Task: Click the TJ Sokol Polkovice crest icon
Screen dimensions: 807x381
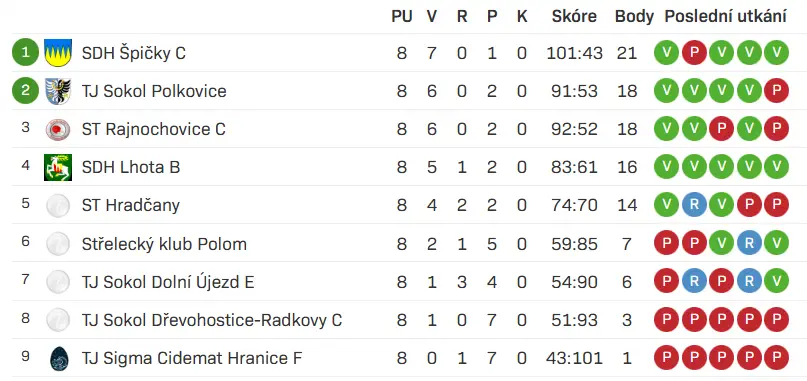Action: click(x=58, y=91)
